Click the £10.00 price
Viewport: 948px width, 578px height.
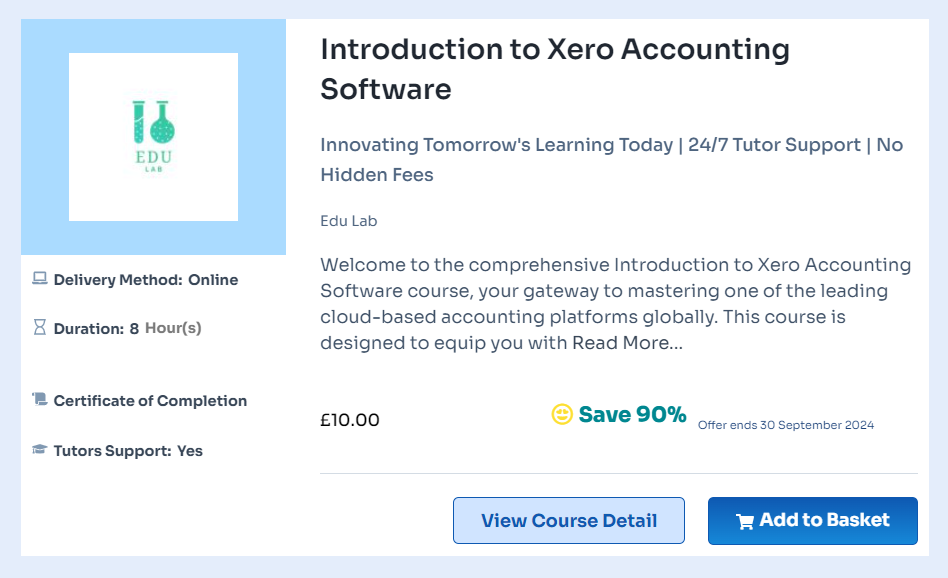coord(350,420)
